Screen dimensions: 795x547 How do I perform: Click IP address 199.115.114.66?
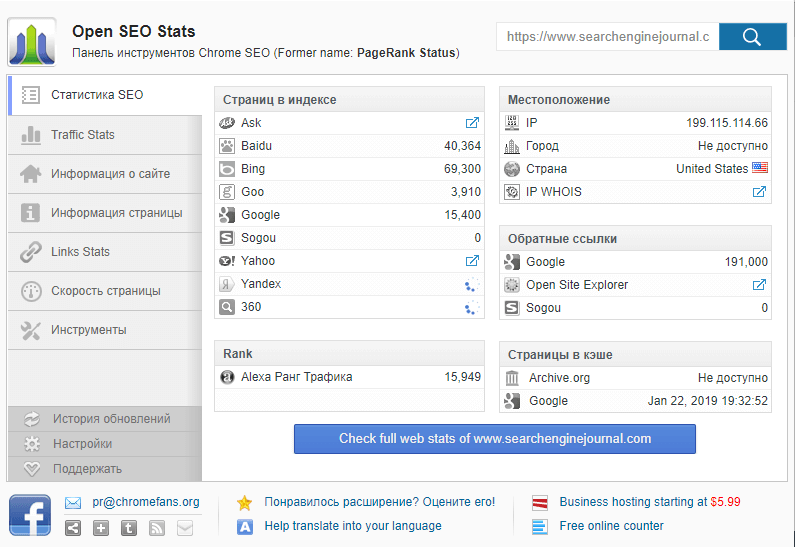point(727,123)
